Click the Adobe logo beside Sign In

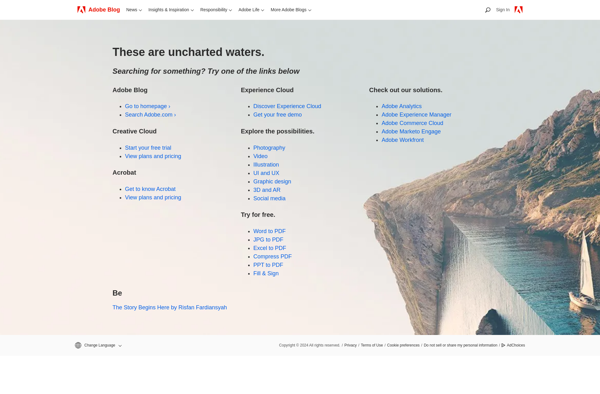518,10
